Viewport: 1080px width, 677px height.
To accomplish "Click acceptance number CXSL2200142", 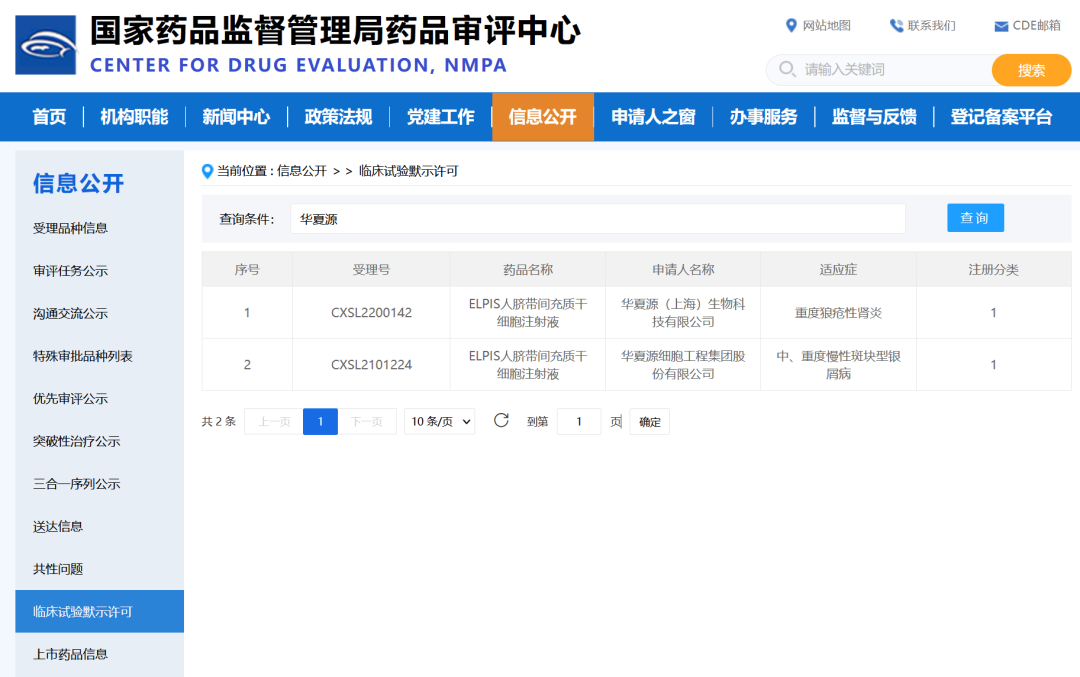I will 371,313.
